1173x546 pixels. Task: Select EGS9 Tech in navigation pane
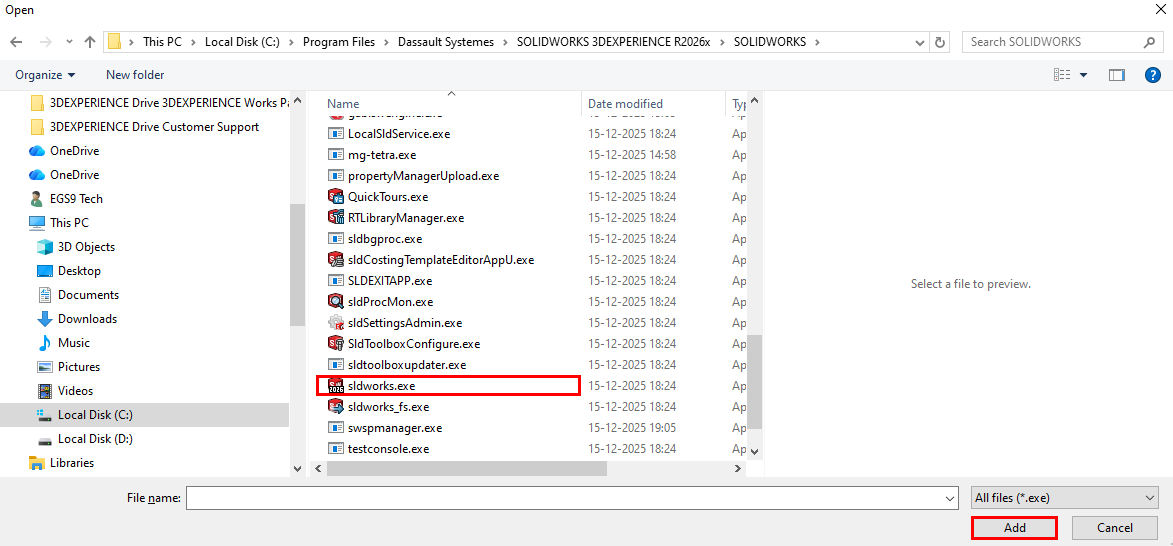click(x=76, y=199)
